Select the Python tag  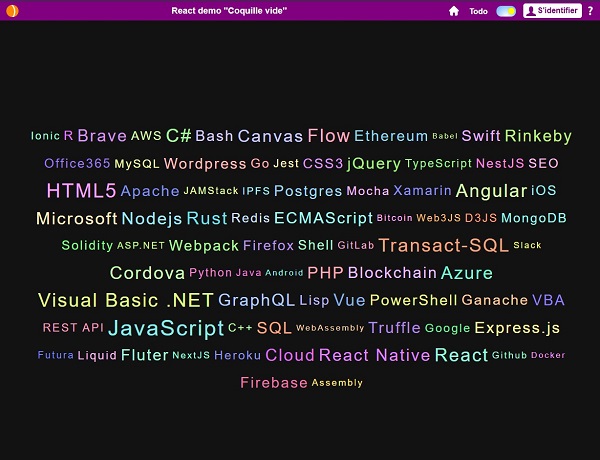[x=210, y=273]
